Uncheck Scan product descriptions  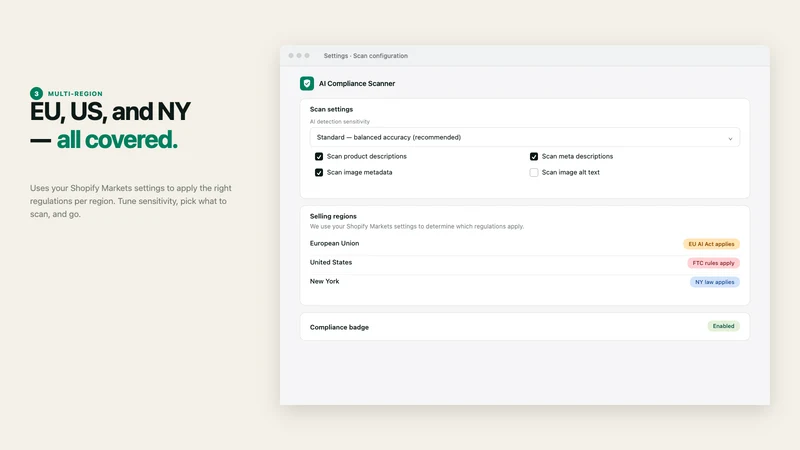pyautogui.click(x=319, y=157)
